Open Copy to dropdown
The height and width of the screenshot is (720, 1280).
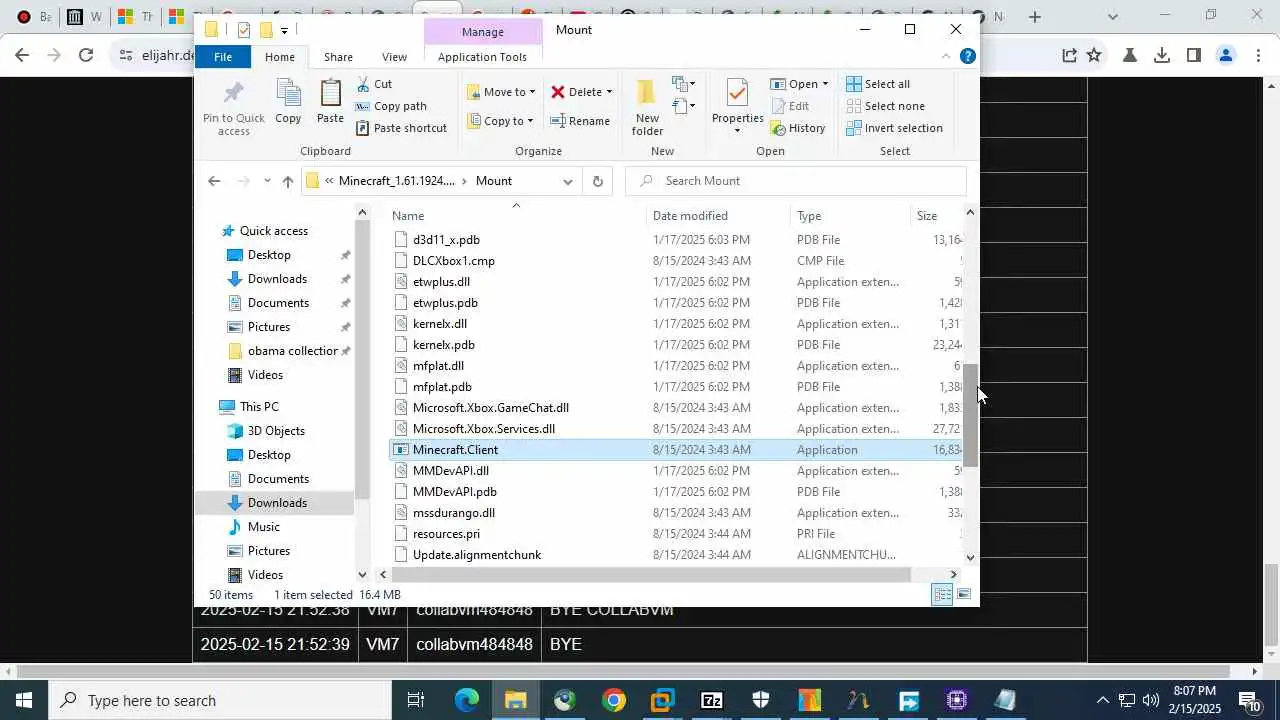[501, 121]
